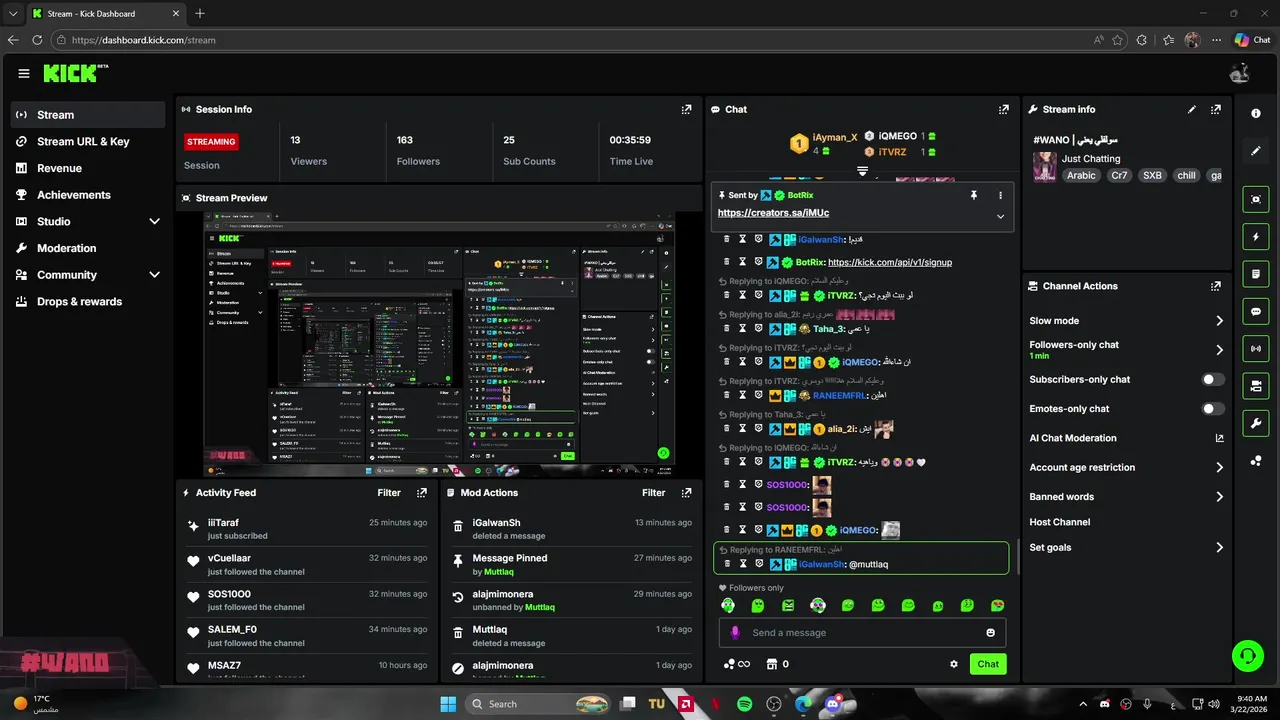
Task: Click the document/notes icon in the right sidebar
Action: 1256,273
